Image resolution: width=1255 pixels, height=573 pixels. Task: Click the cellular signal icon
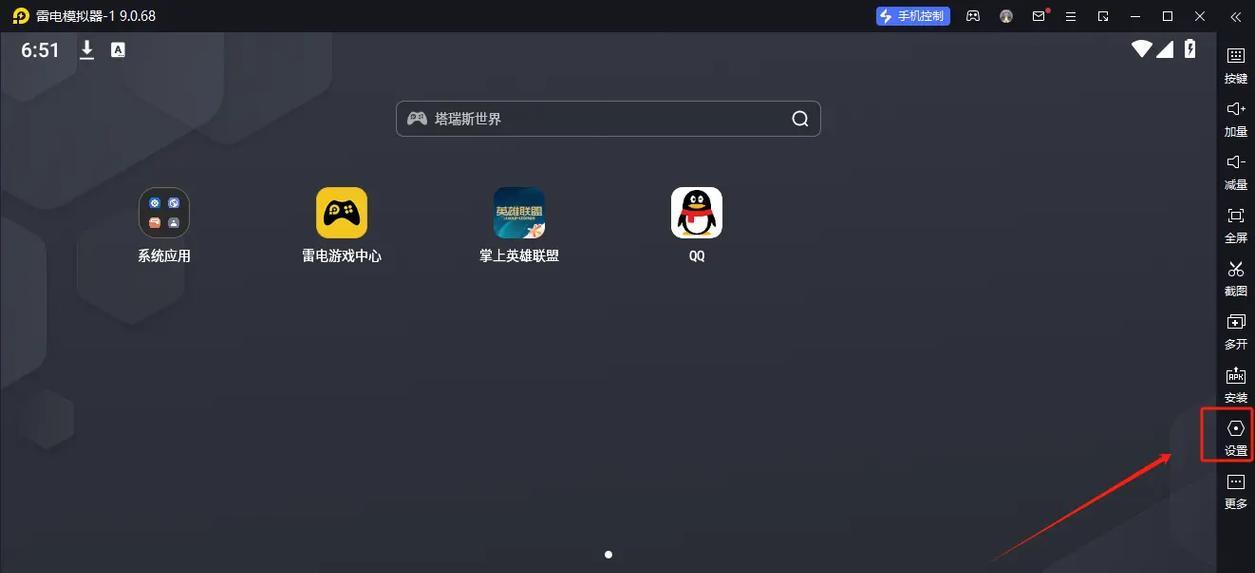(1165, 49)
